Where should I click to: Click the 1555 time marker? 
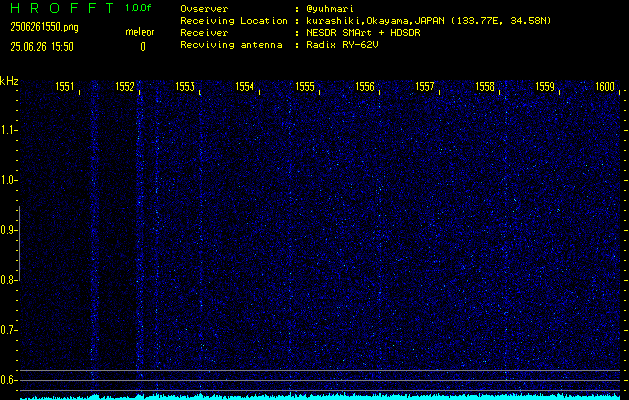click(305, 87)
